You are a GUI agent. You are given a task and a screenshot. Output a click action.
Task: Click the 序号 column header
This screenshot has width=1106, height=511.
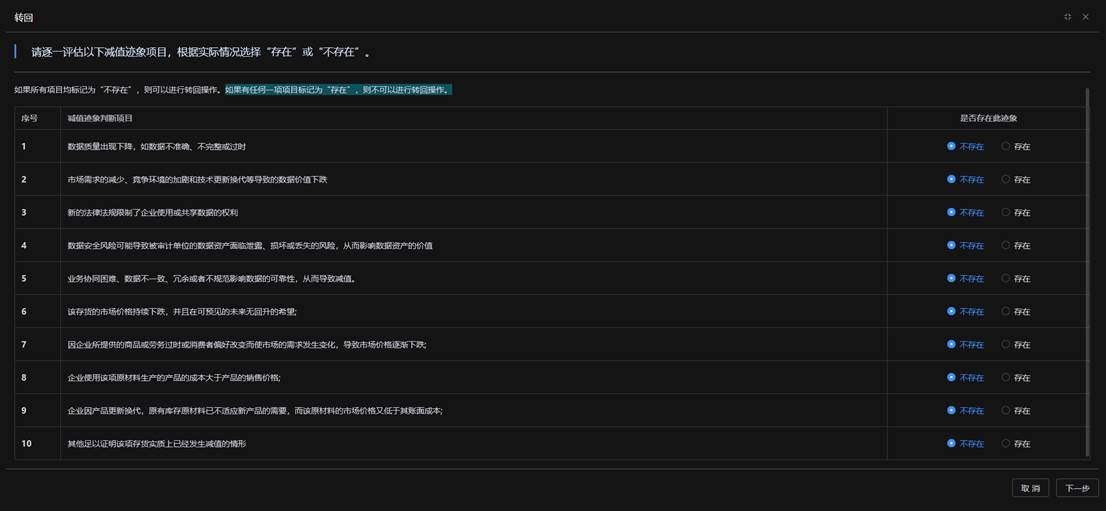pyautogui.click(x=29, y=118)
